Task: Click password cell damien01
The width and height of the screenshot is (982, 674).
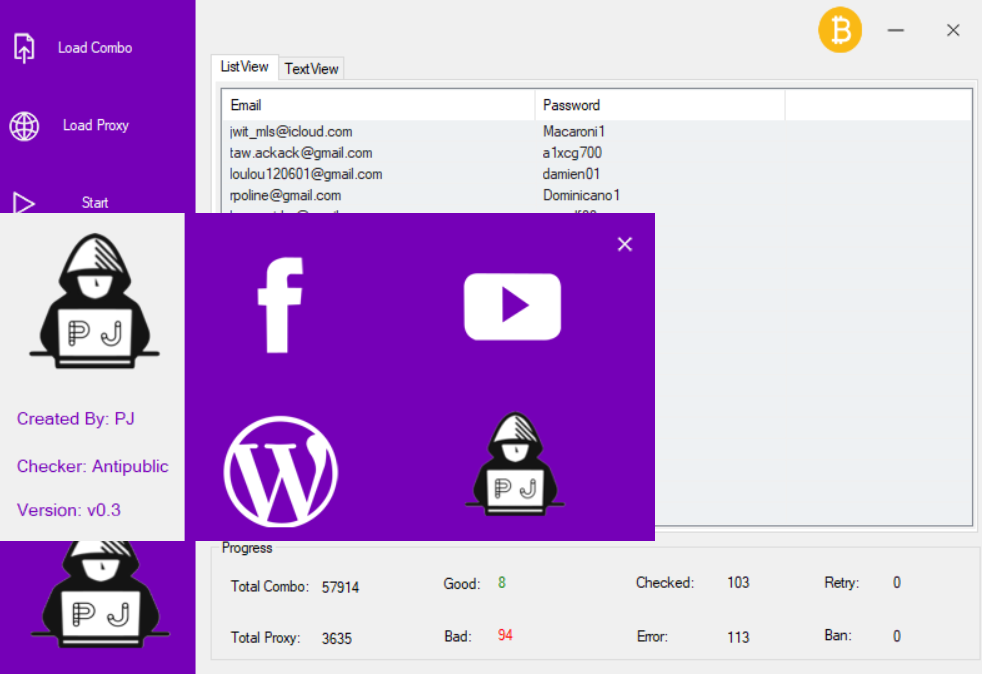Action: tap(571, 174)
